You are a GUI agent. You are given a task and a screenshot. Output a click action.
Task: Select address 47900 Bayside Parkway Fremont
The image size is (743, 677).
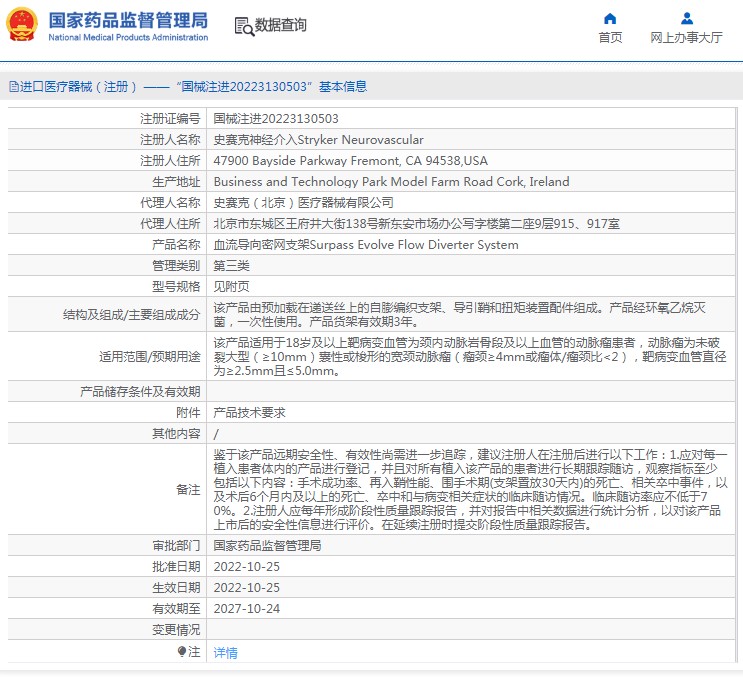click(x=350, y=161)
